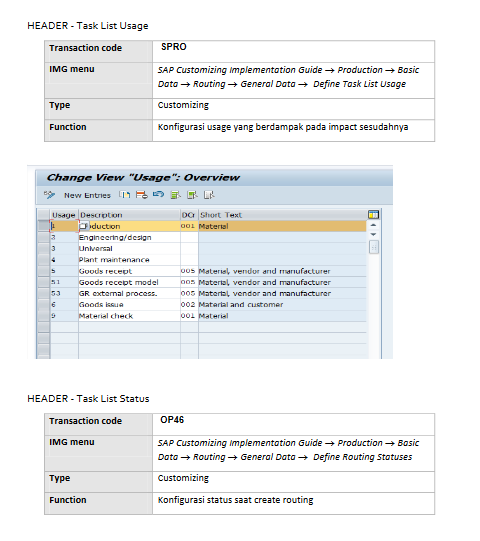Click Short Text Material in highlighted first row

tap(214, 226)
